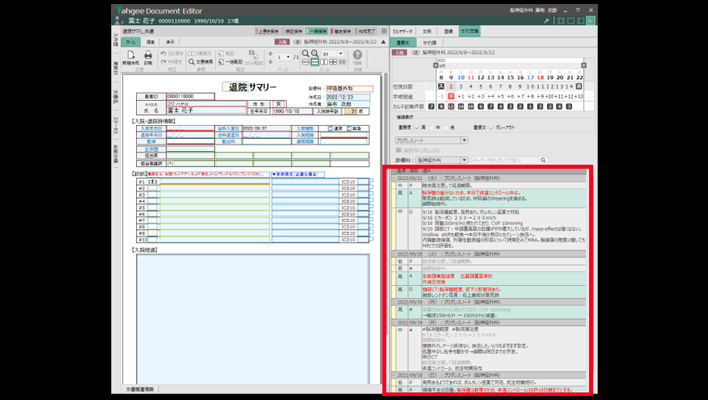Click the diagnosis #1 name field
The image size is (708, 400).
click(x=215, y=181)
